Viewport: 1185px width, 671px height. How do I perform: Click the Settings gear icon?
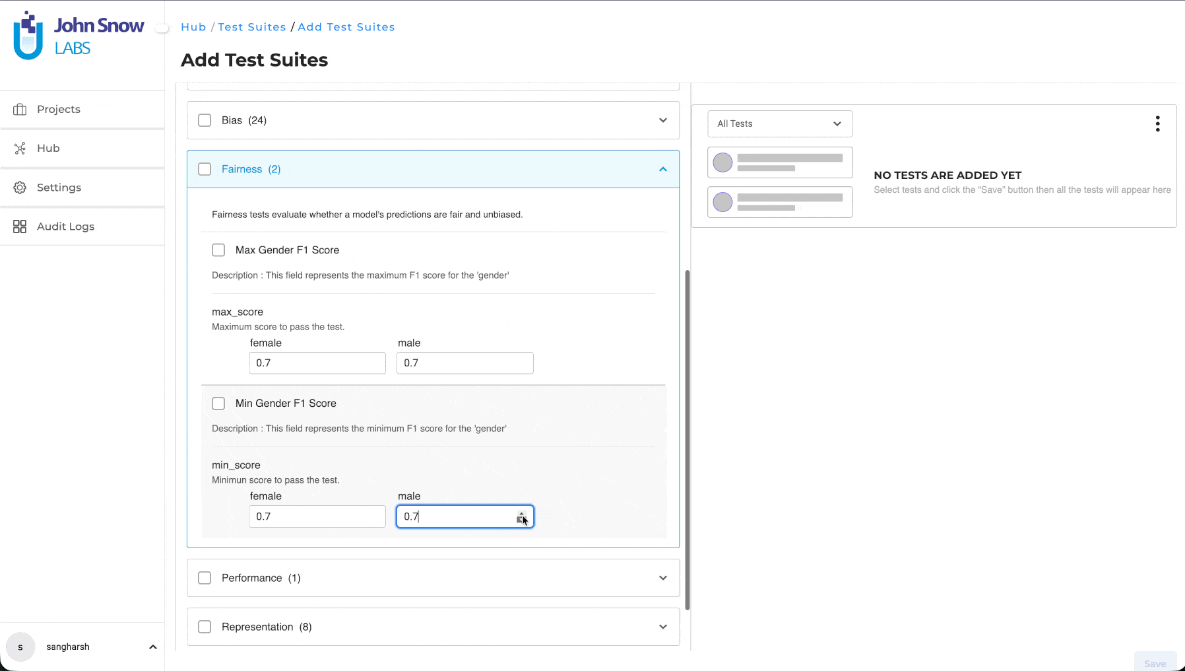[x=20, y=187]
